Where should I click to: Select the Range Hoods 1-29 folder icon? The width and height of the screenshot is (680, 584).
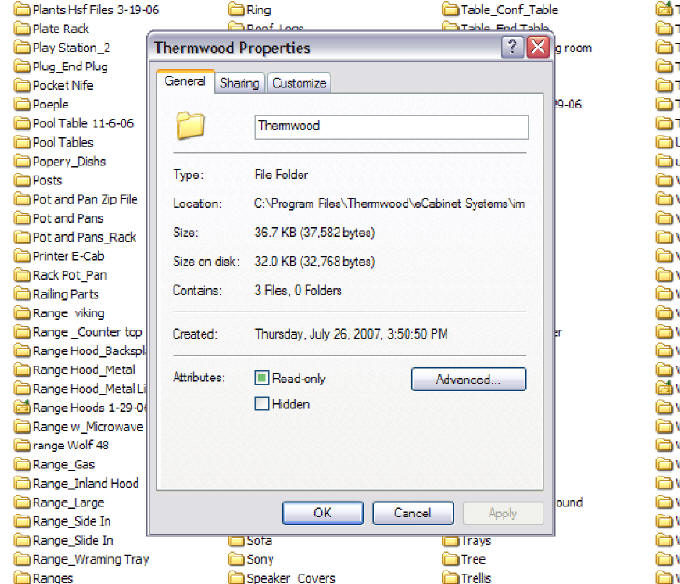pos(22,408)
